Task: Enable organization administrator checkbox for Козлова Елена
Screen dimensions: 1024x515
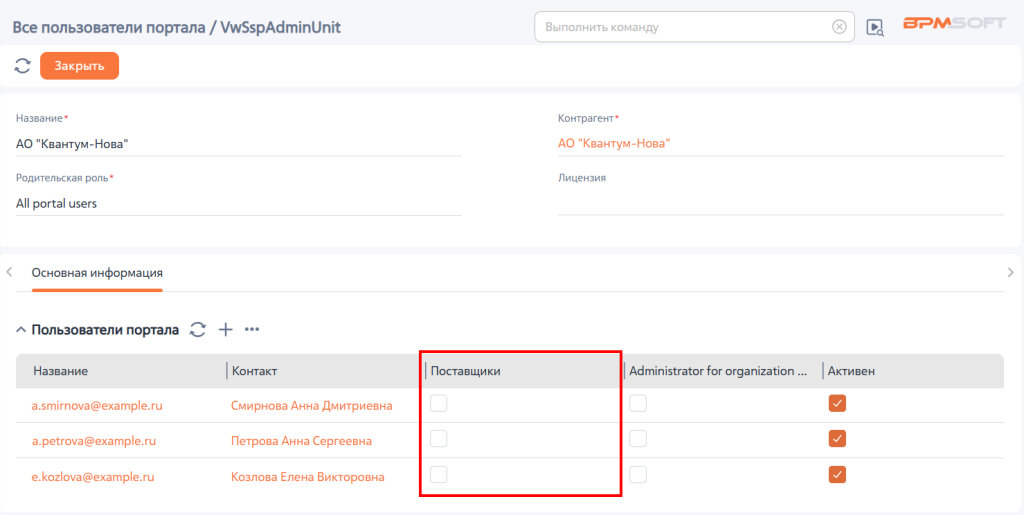Action: [638, 475]
